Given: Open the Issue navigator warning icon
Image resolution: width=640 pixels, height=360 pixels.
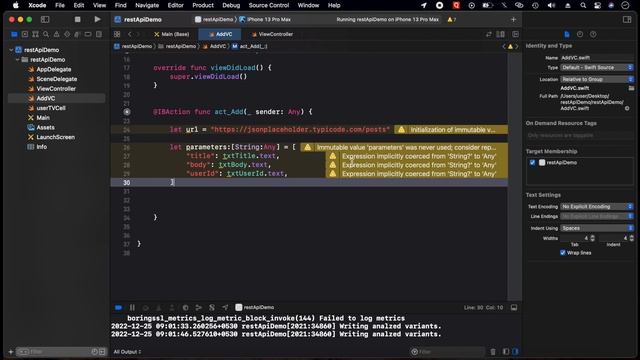Looking at the screenshot, I should tap(56, 34).
